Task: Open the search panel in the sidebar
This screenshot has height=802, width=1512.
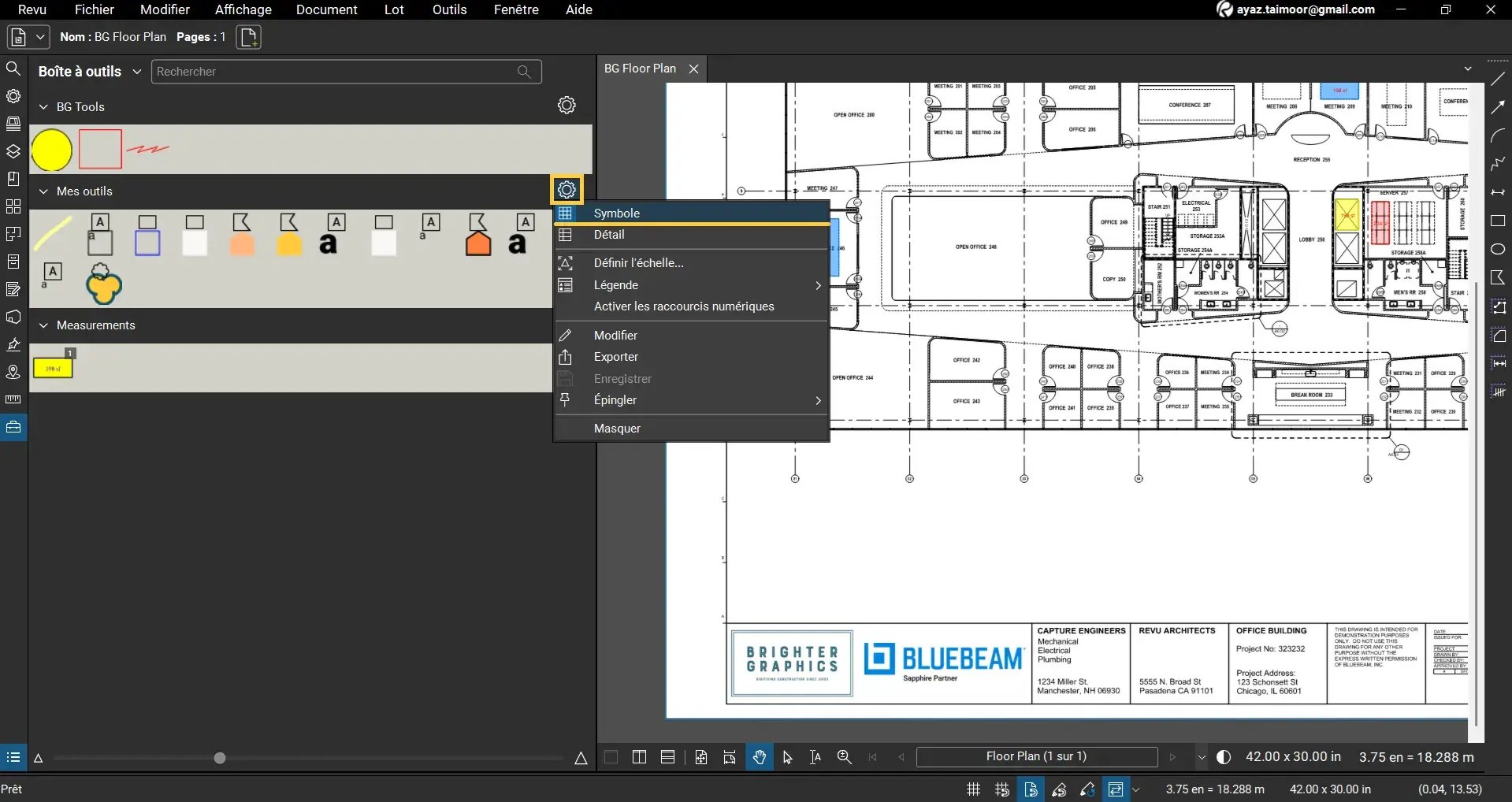Action: (13, 69)
